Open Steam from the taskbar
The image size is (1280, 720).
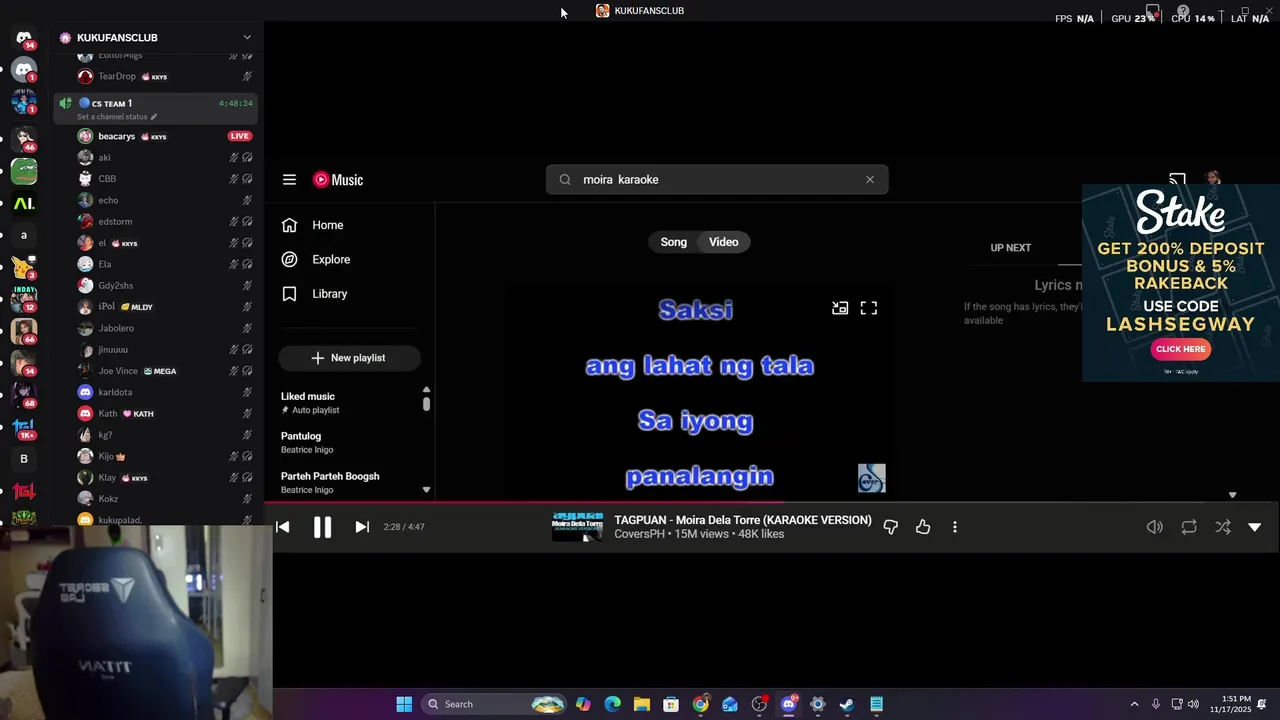click(x=847, y=704)
